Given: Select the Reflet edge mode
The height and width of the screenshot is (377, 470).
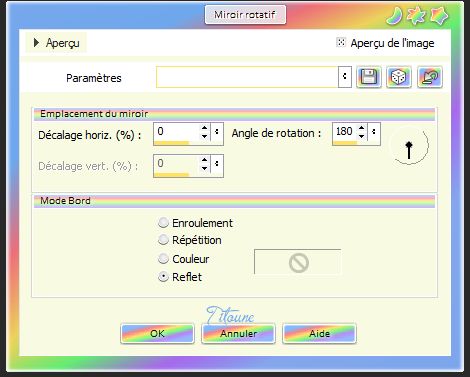Looking at the screenshot, I should (163, 277).
